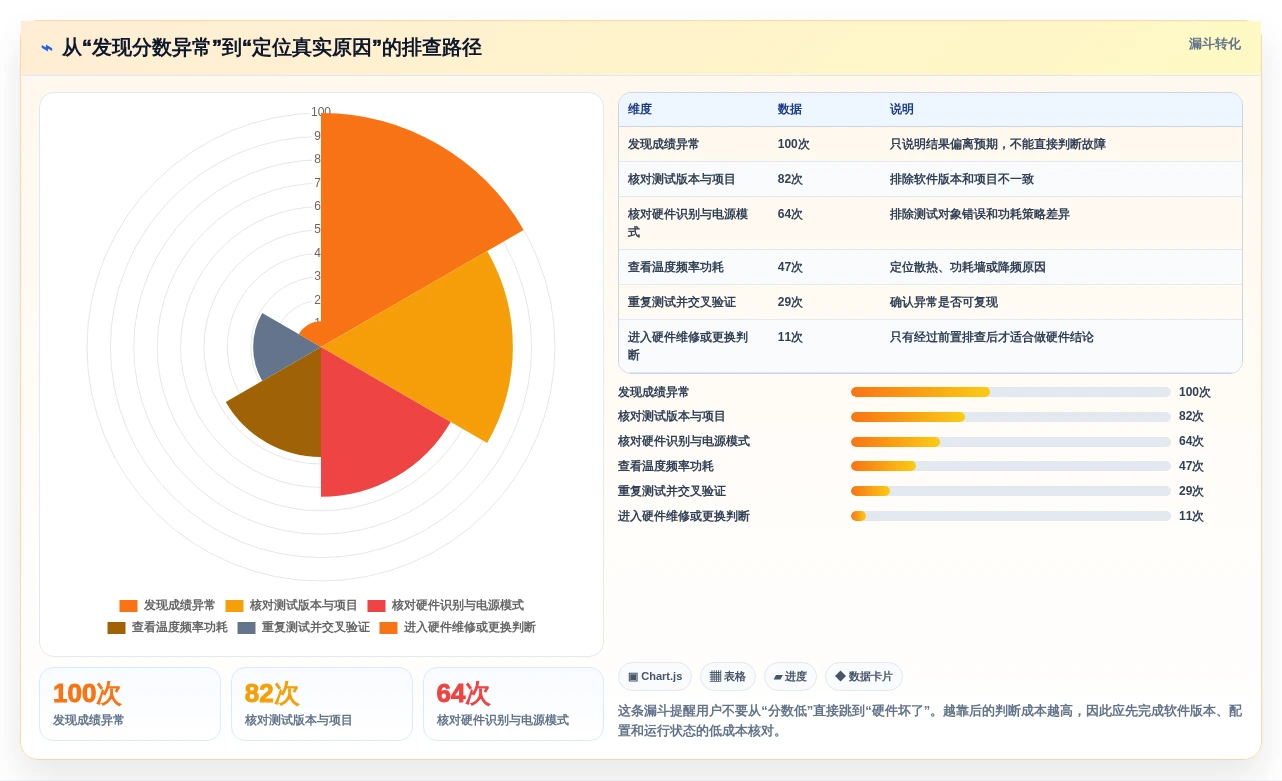Click the lightning icon beside the title
The width and height of the screenshot is (1282, 781).
click(47, 47)
